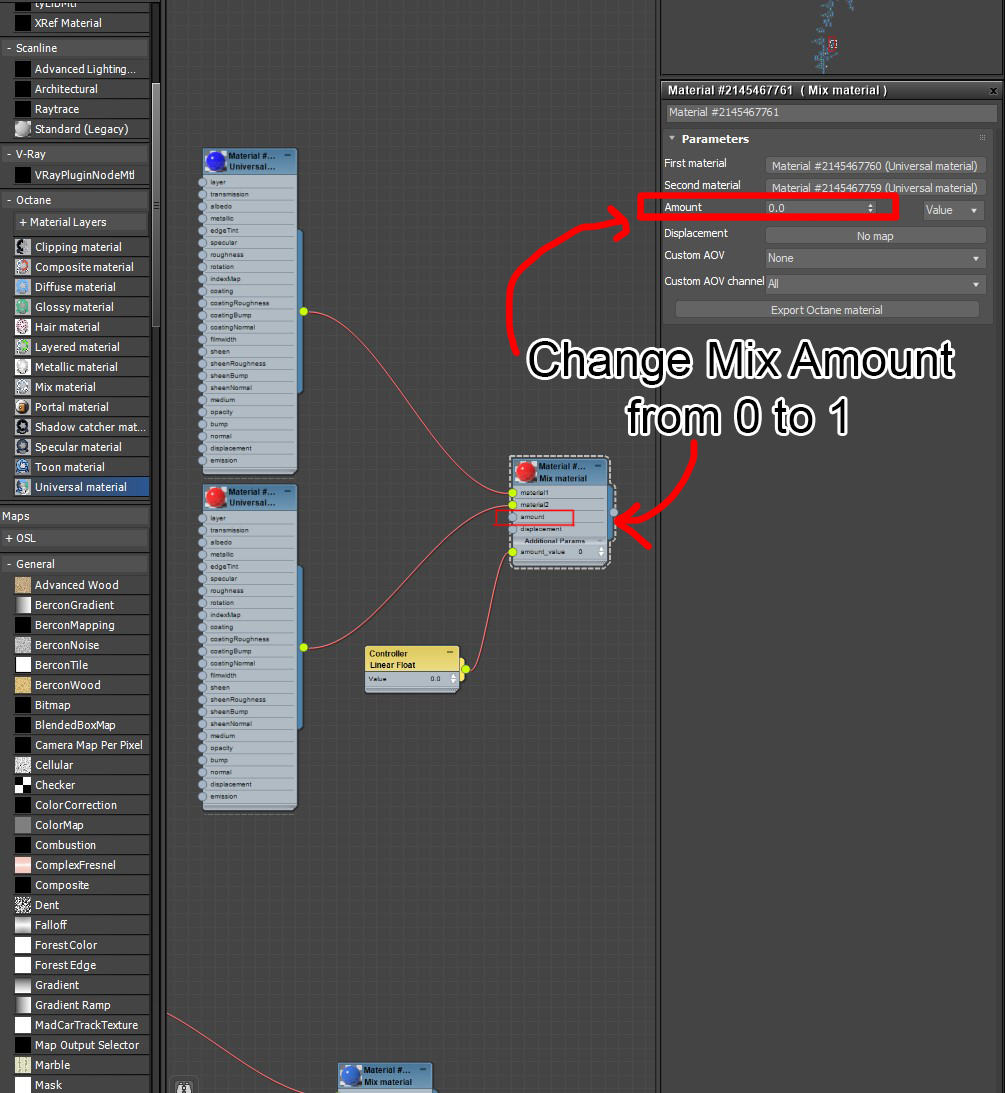Select the Clipping material icon

(x=23, y=247)
